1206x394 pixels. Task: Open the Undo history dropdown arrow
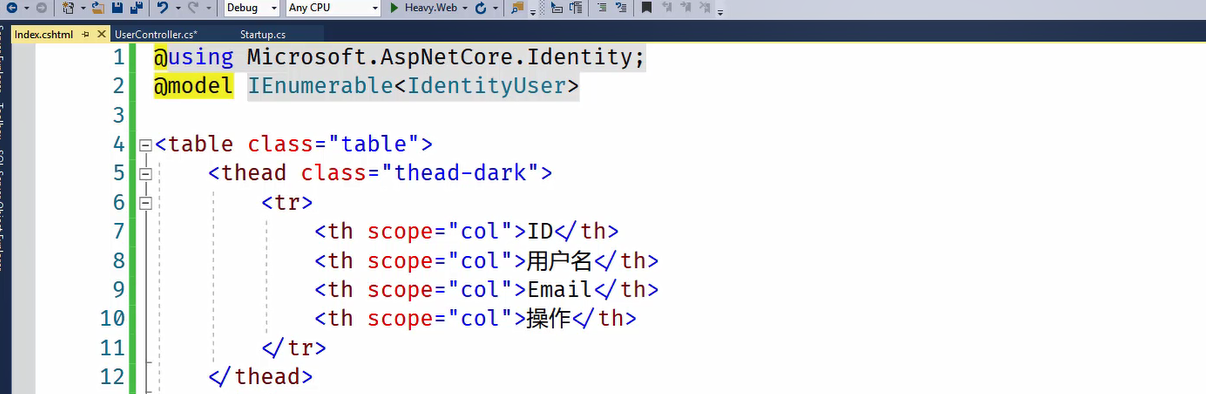click(178, 8)
